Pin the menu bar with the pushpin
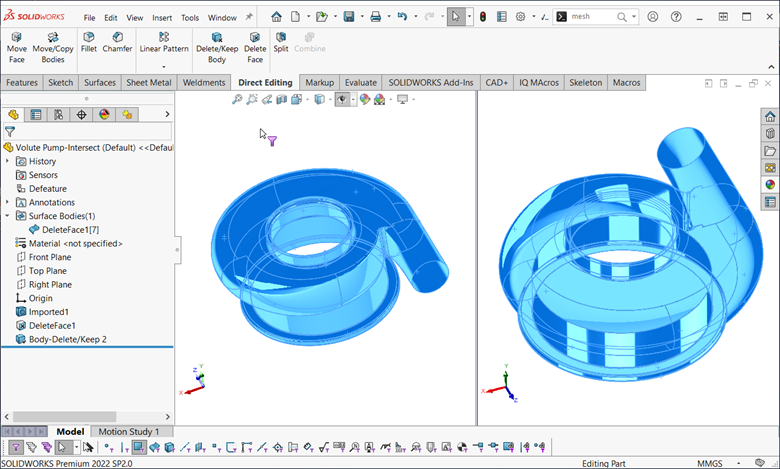 tap(249, 17)
